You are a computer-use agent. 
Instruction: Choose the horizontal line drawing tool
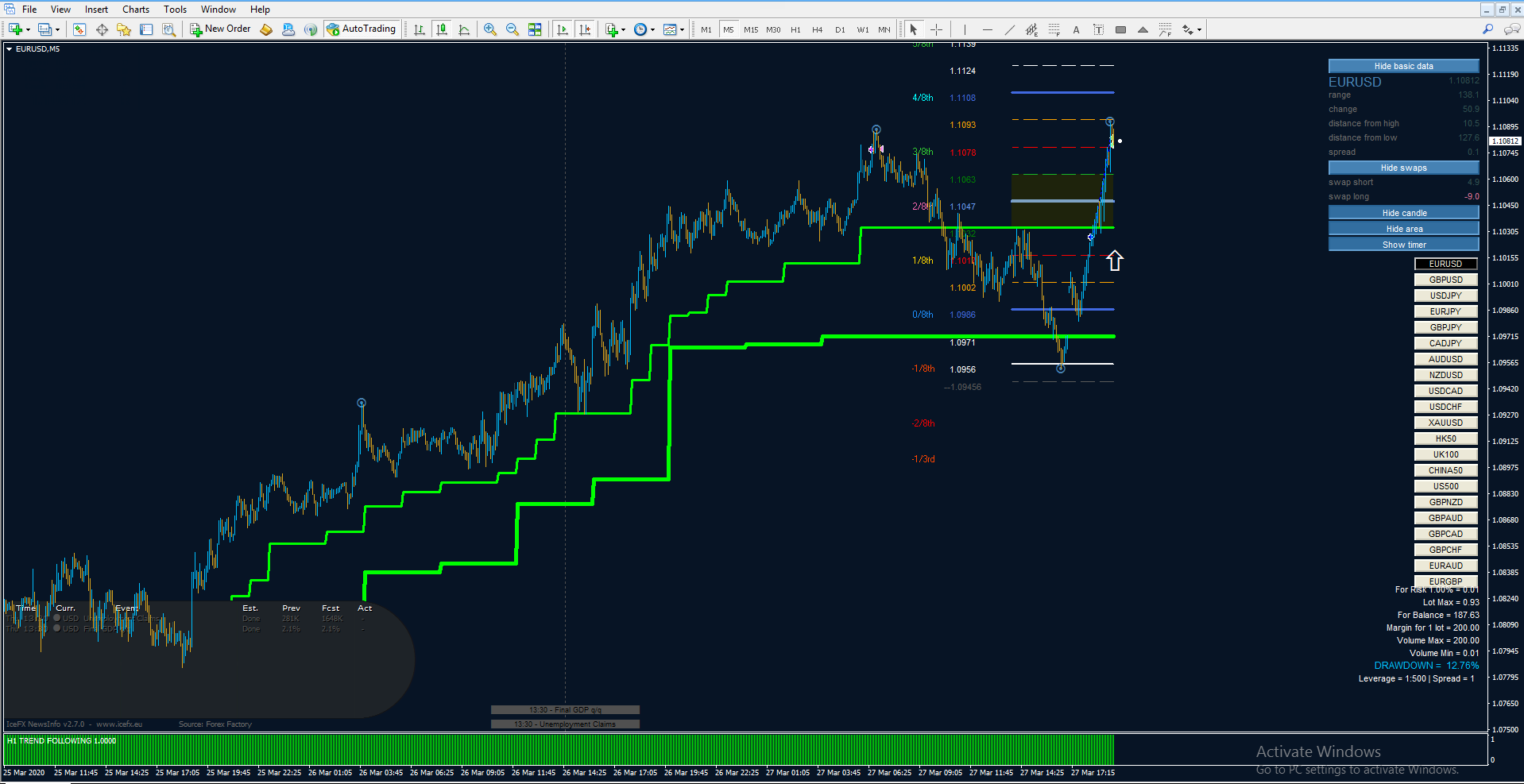click(987, 29)
